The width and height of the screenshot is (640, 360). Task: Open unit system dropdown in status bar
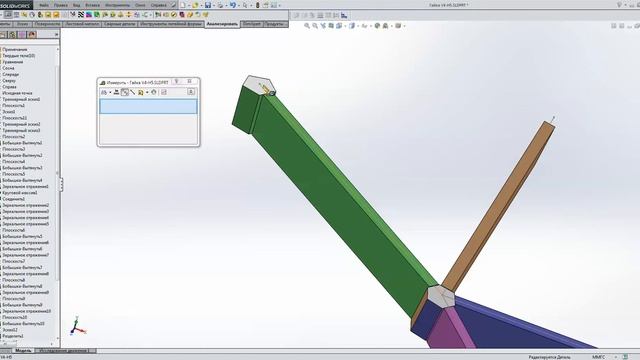click(616, 357)
